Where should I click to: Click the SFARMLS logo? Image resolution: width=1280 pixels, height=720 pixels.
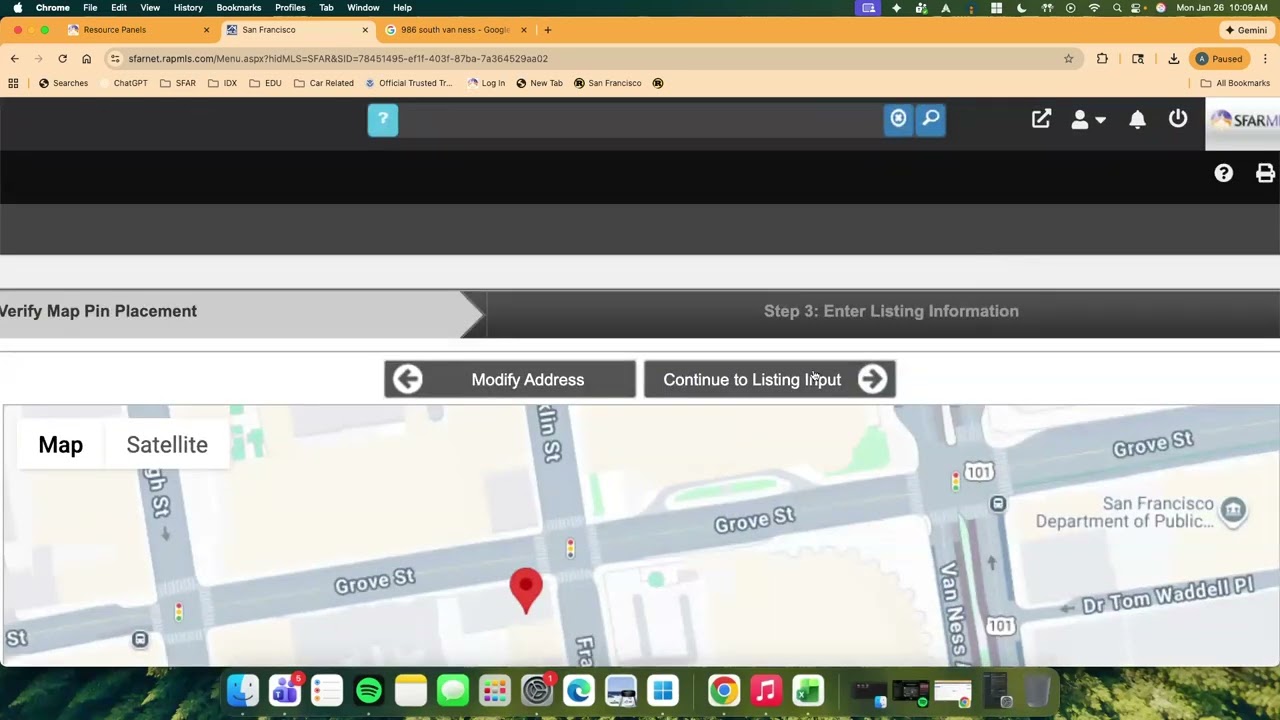[x=1243, y=121]
